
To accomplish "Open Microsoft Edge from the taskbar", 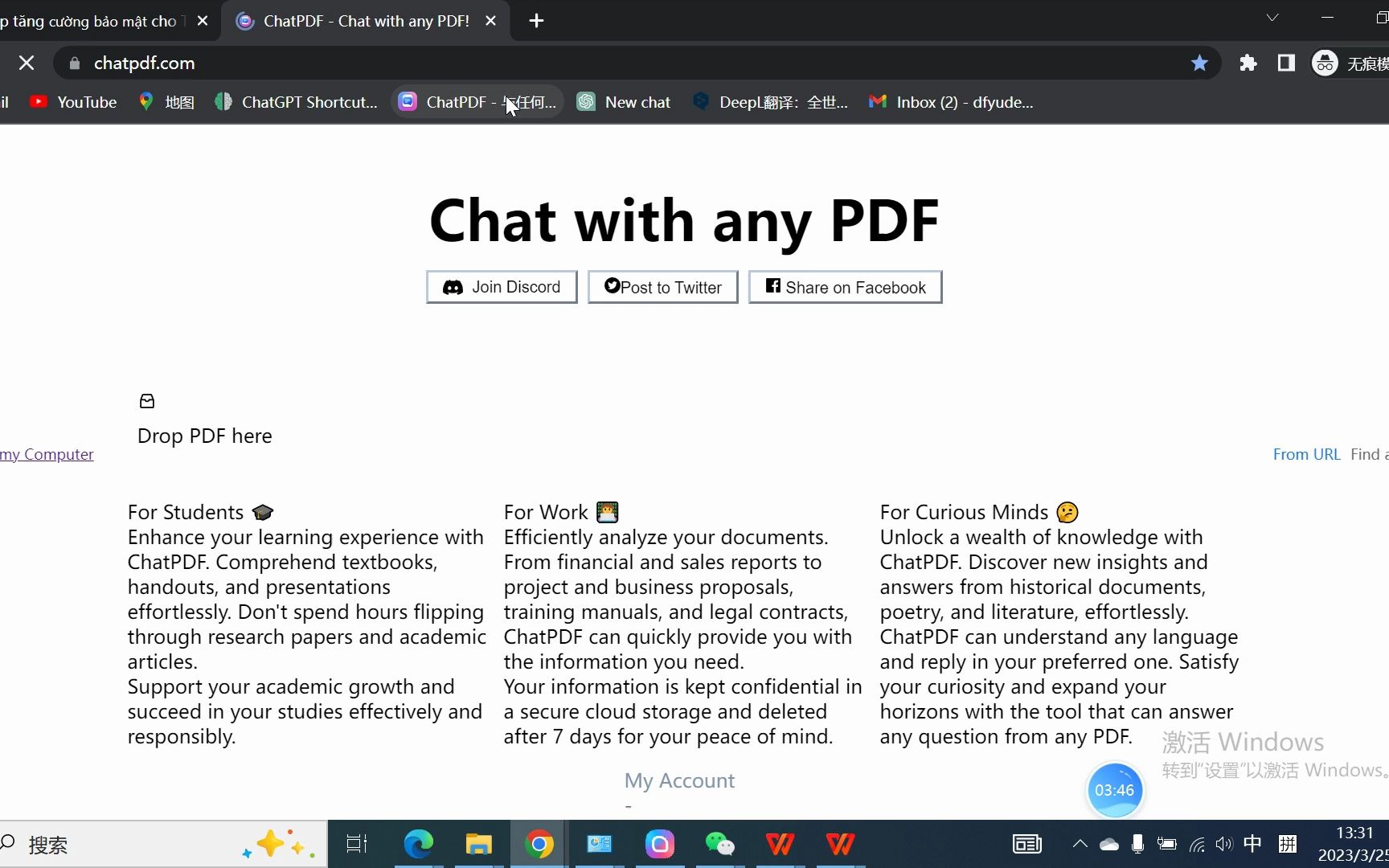I will tap(418, 844).
